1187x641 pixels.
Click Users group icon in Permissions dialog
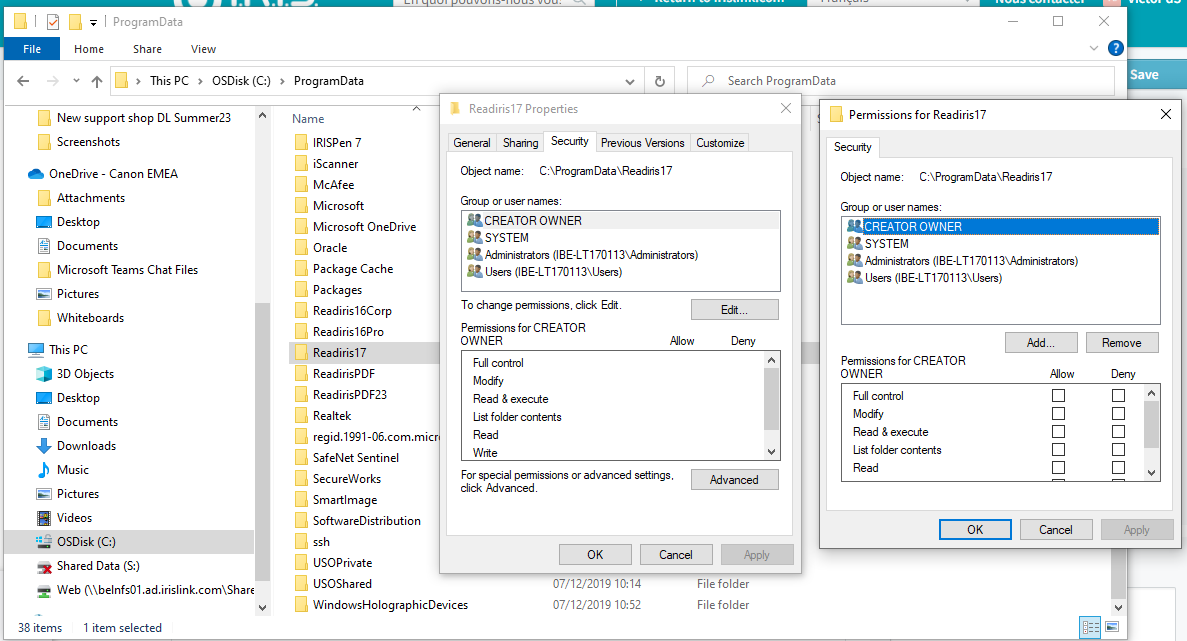[x=855, y=278]
